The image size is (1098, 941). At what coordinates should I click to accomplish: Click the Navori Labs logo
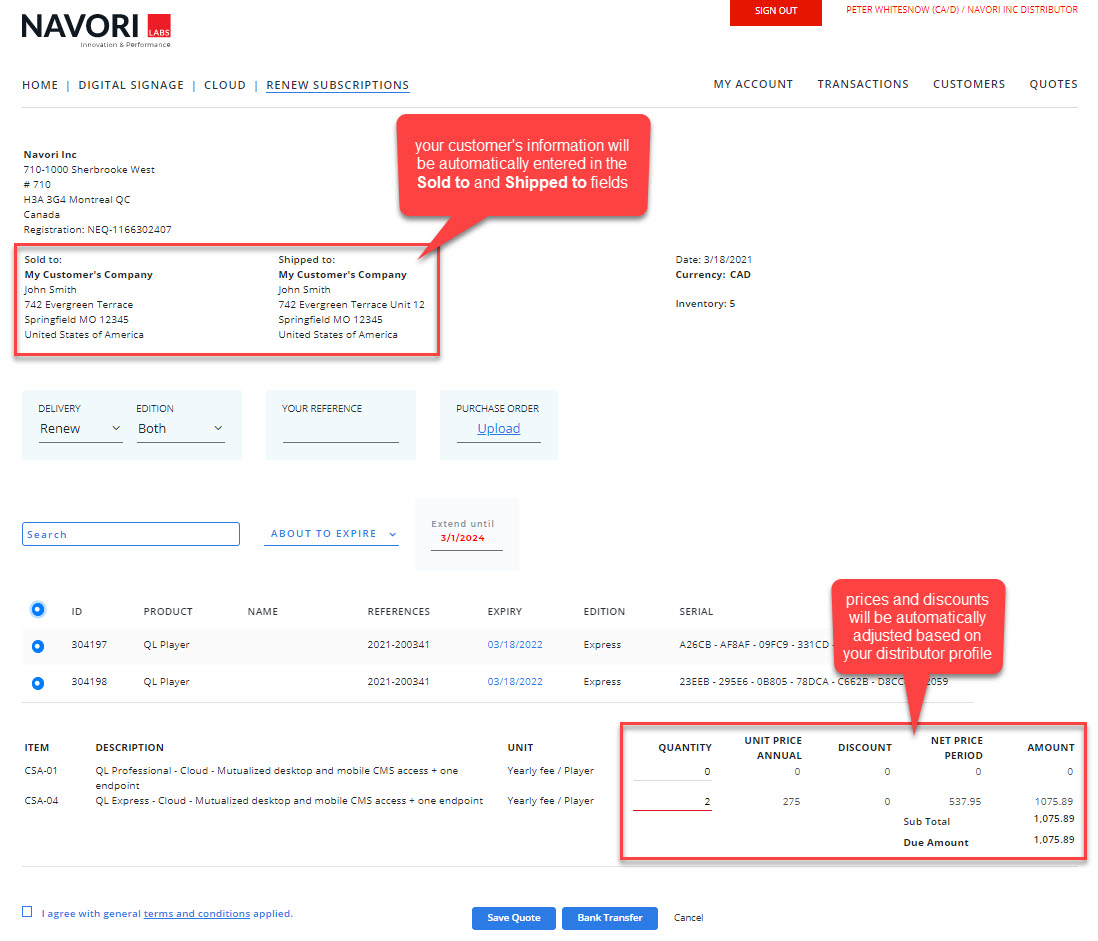96,29
